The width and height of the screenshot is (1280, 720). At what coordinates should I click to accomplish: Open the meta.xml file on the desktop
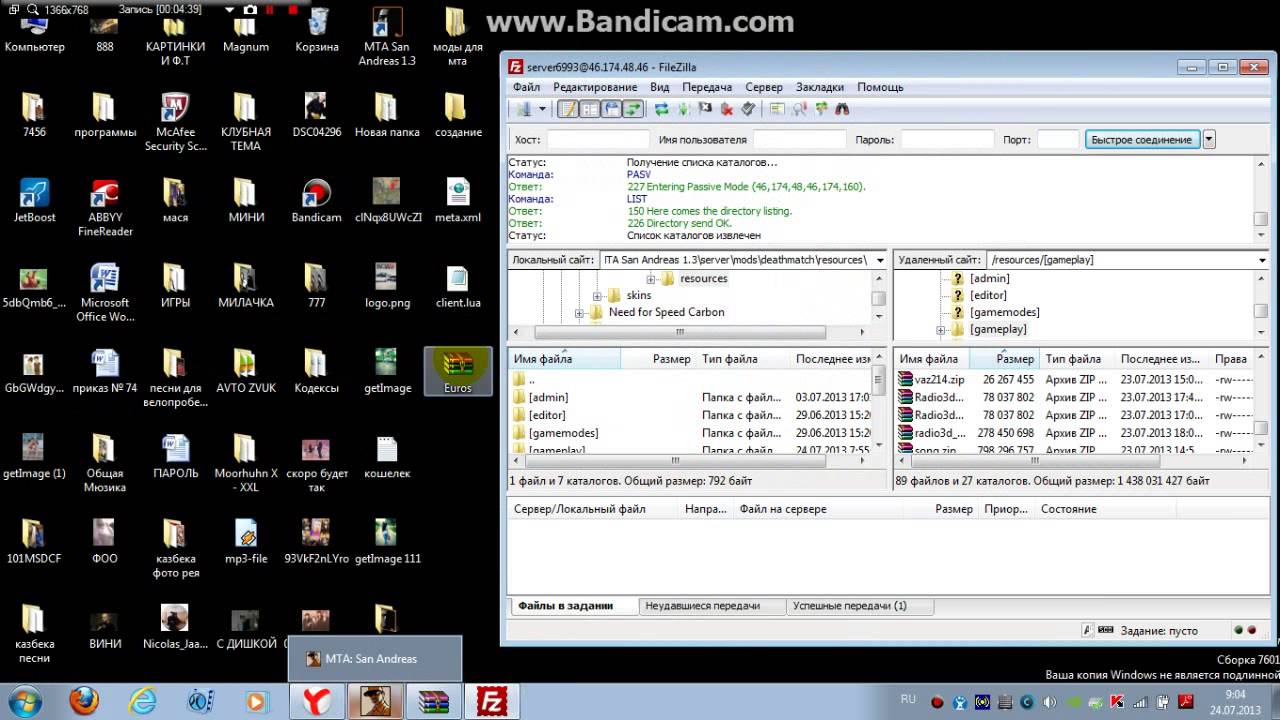[x=458, y=200]
